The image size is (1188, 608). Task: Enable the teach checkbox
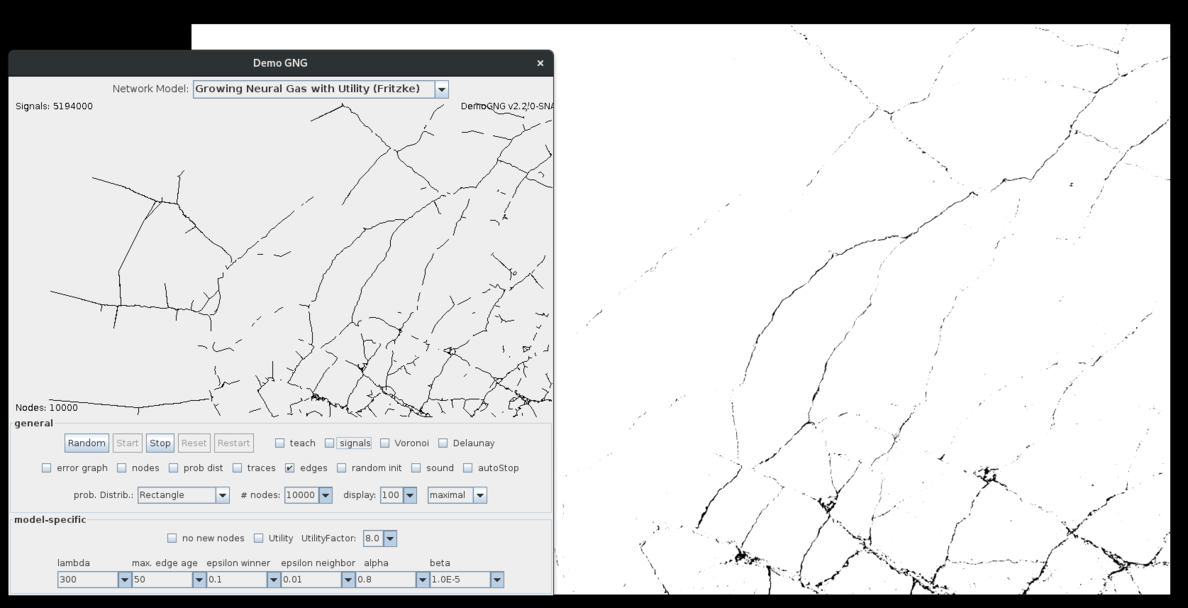pos(281,443)
